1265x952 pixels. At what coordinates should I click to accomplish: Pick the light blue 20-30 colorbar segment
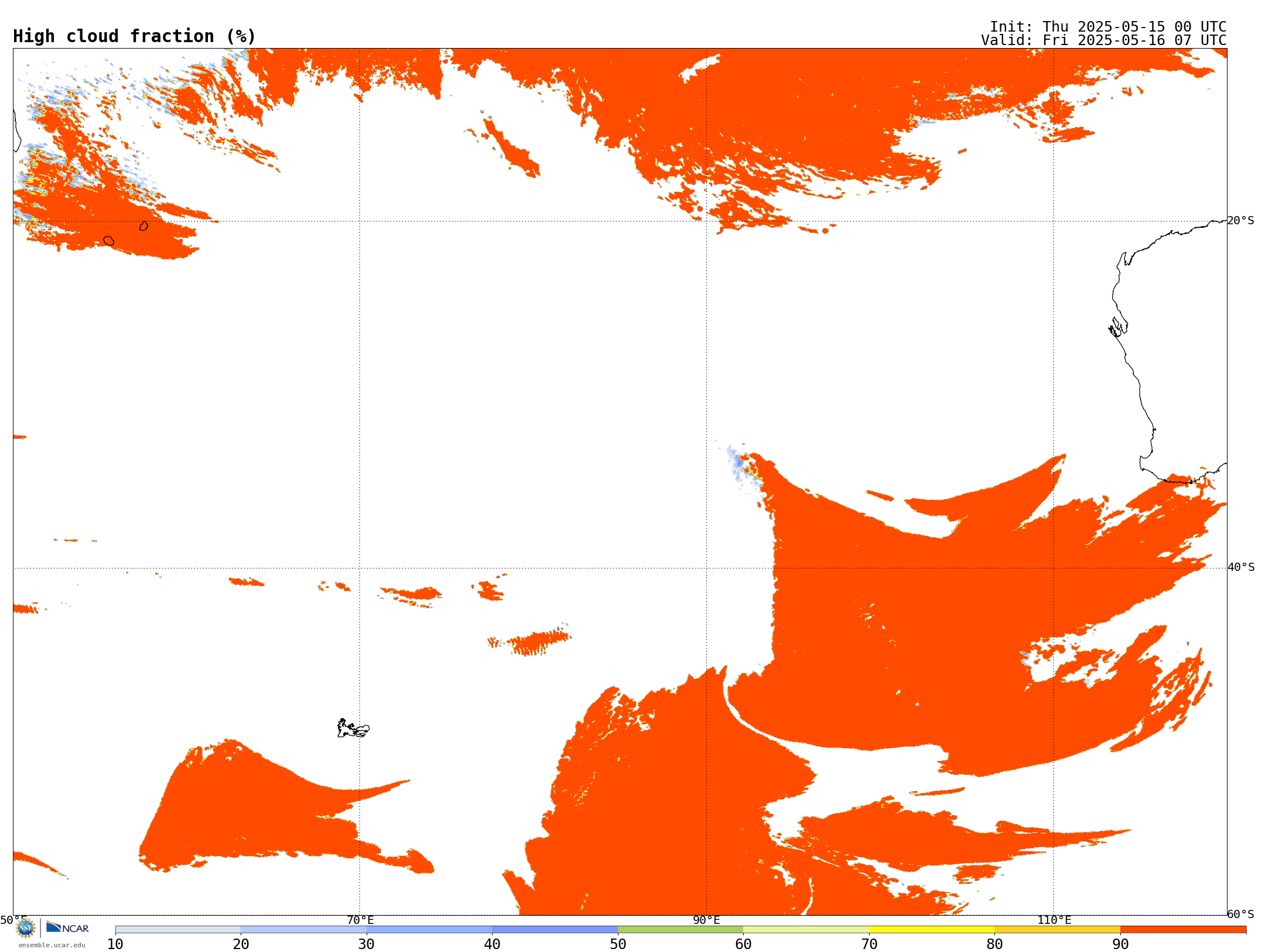point(303,930)
